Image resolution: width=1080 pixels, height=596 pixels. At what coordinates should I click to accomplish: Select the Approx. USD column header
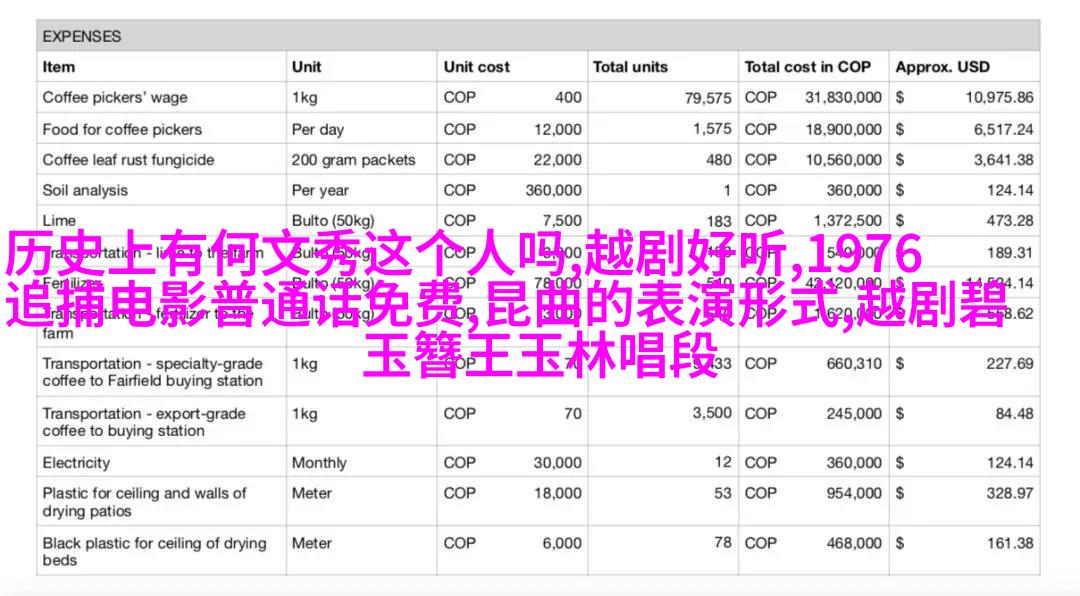coord(942,67)
